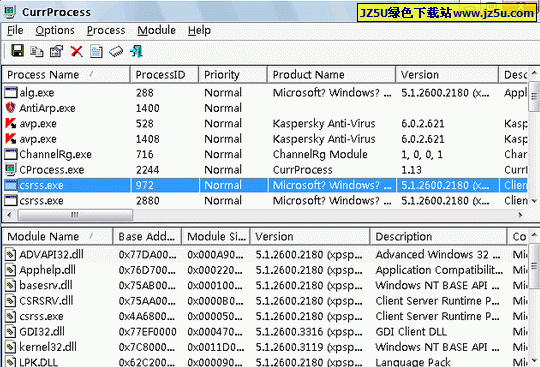Screen dimensions: 540x367
Task: Select the highlighted csrss.exe 972 row
Action: coord(265,185)
